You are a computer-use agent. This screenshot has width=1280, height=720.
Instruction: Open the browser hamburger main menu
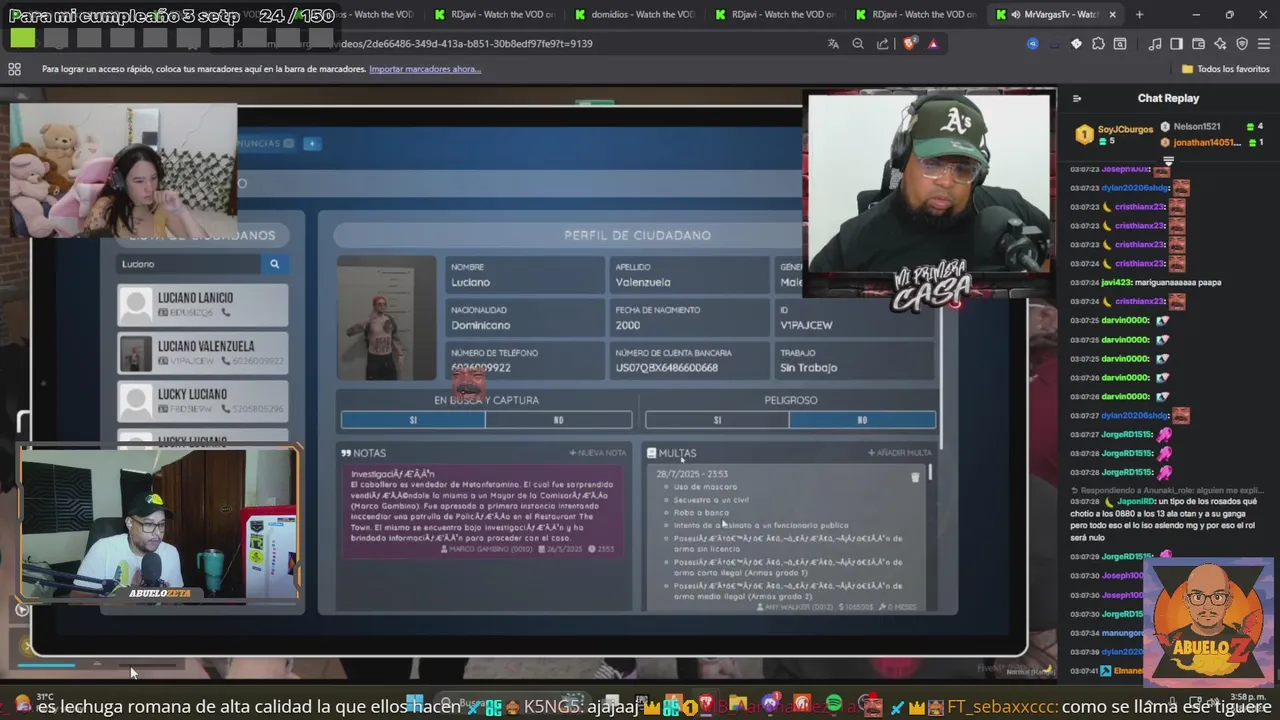pos(1264,44)
